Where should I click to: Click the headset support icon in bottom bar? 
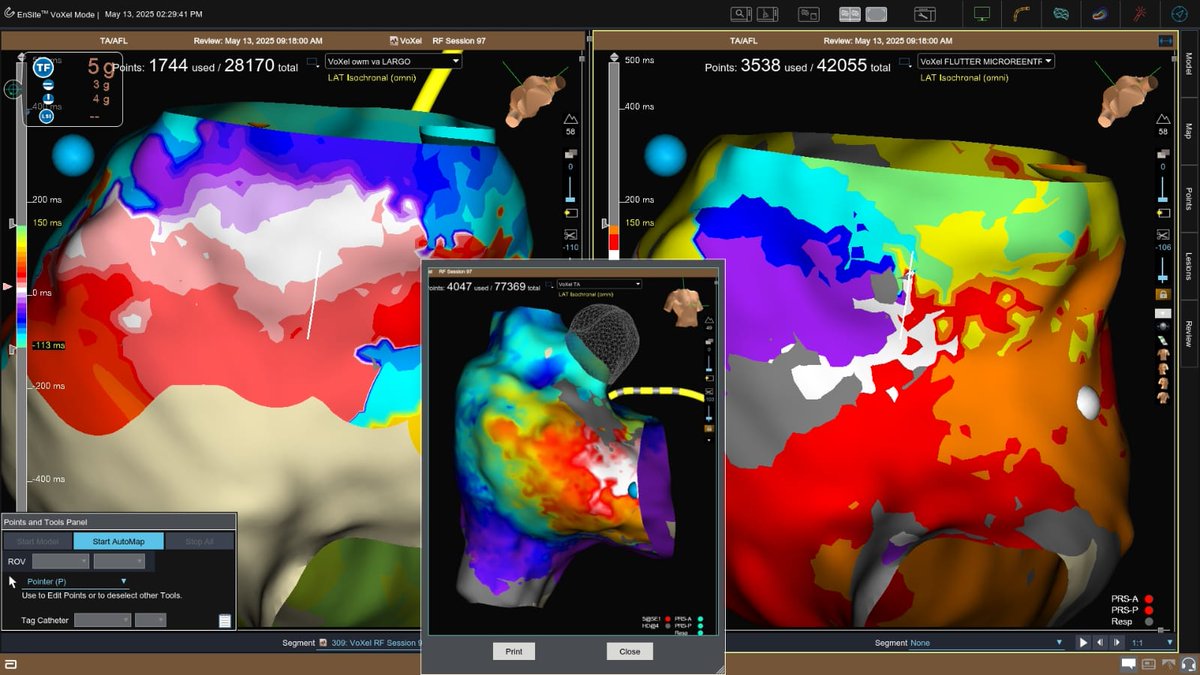point(1187,663)
